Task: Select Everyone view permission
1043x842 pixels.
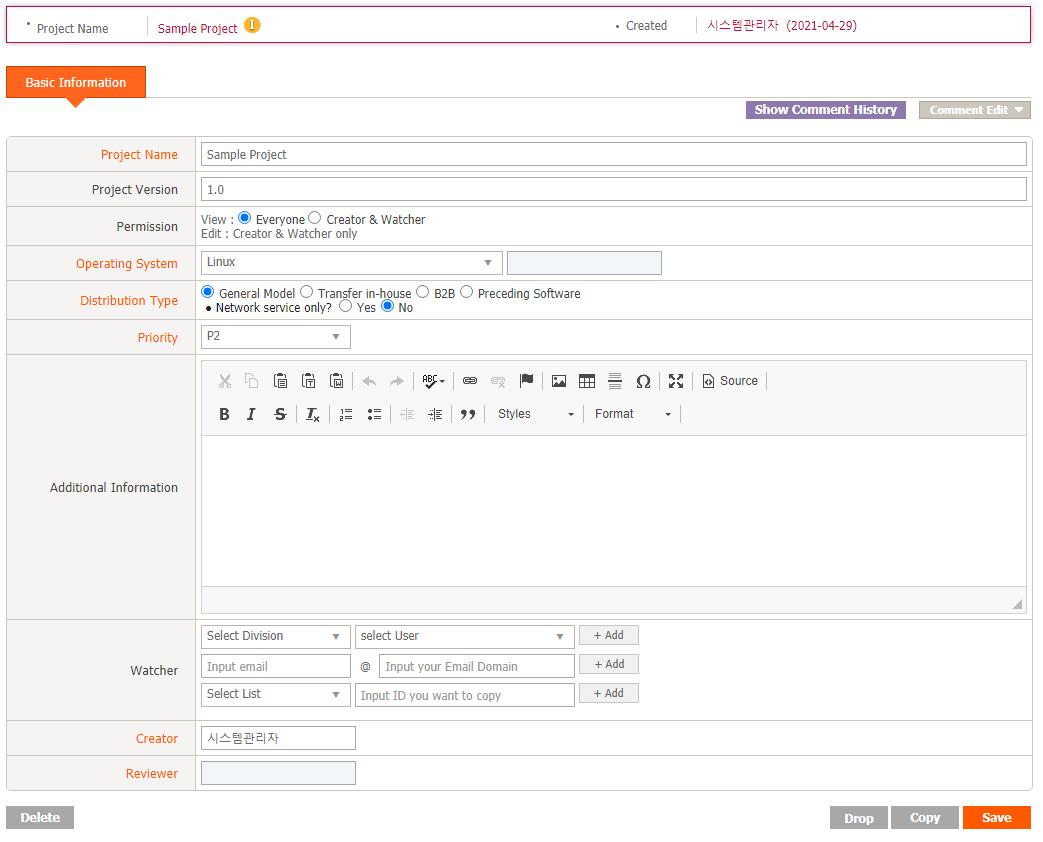Action: (244, 218)
